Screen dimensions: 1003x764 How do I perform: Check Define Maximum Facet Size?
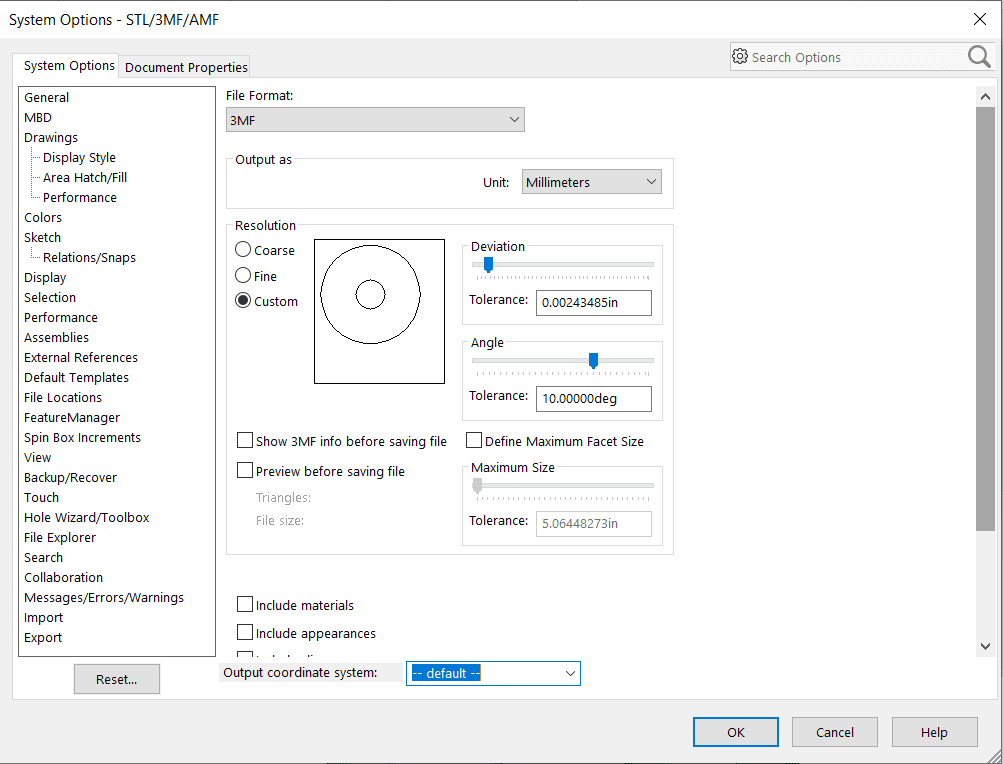pos(473,440)
